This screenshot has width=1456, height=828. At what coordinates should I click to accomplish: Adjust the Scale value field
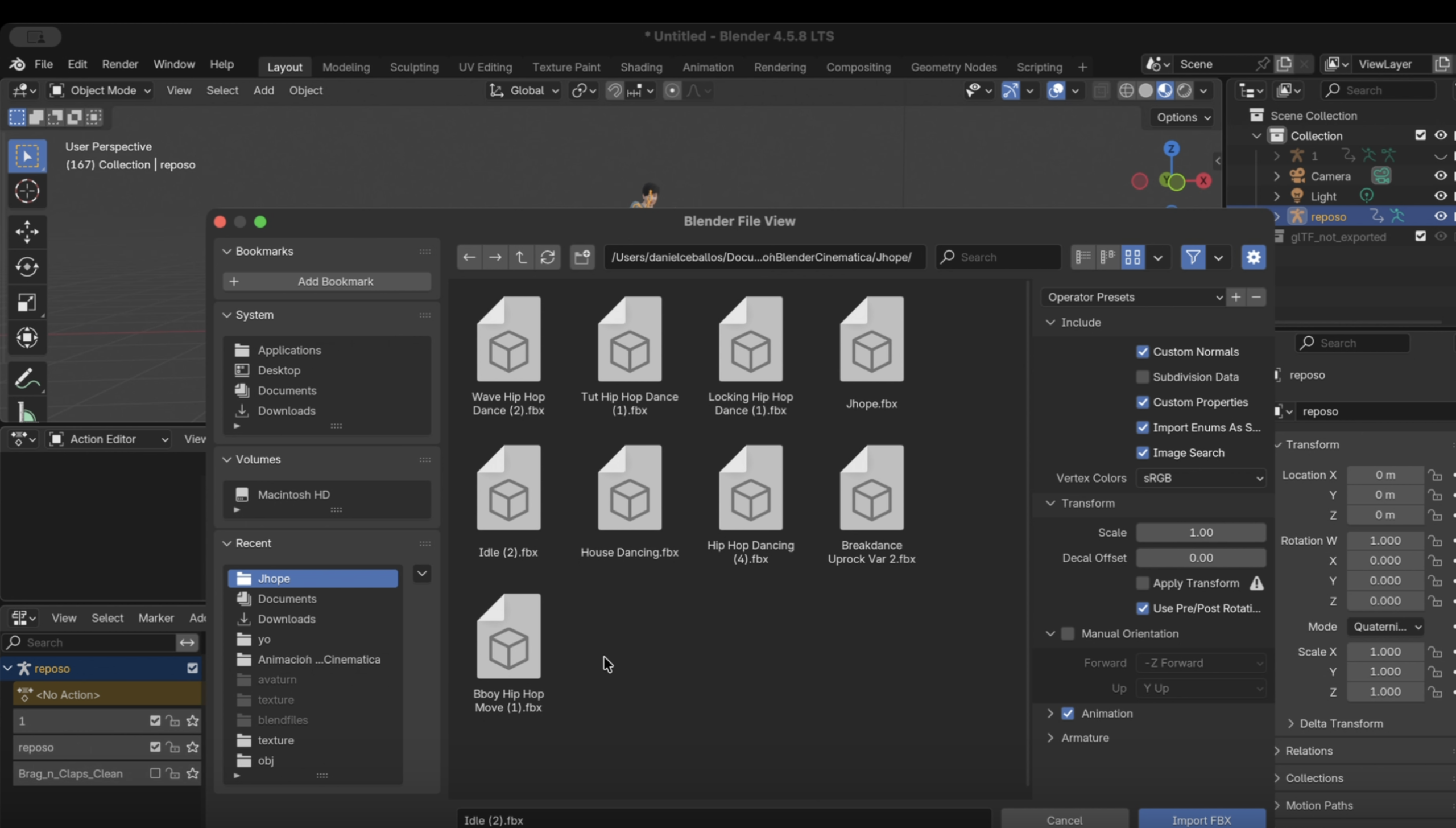point(1201,533)
